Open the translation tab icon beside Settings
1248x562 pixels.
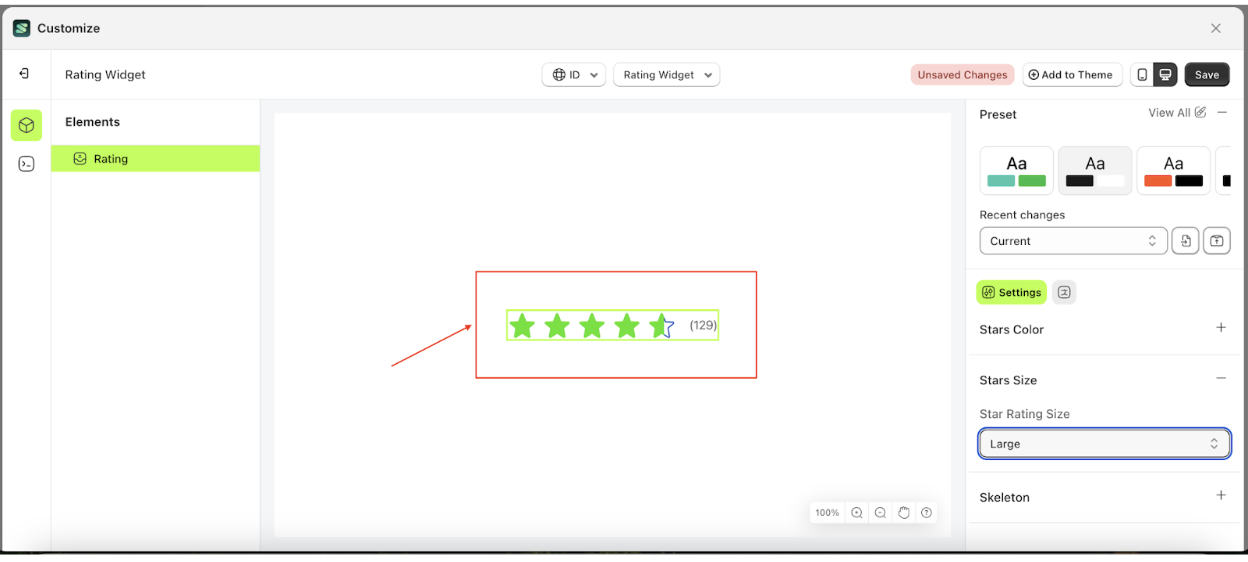click(x=1064, y=292)
